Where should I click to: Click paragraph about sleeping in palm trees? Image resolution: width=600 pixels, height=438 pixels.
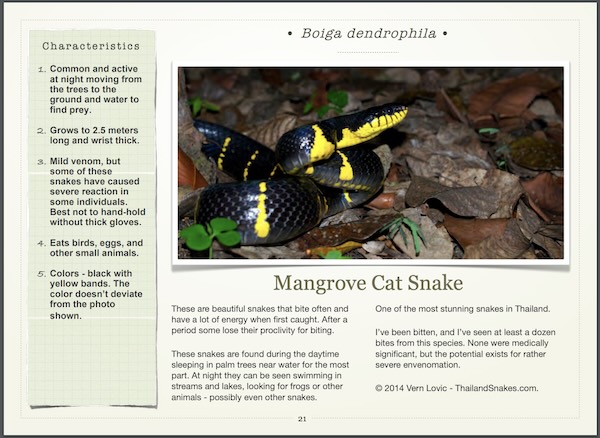(260, 376)
